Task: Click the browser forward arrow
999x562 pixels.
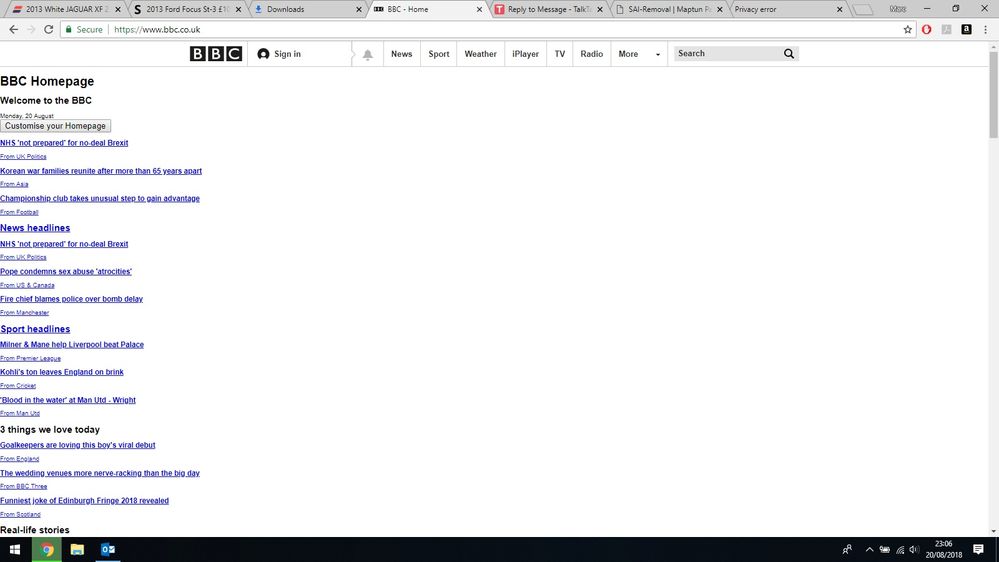Action: pyautogui.click(x=31, y=29)
